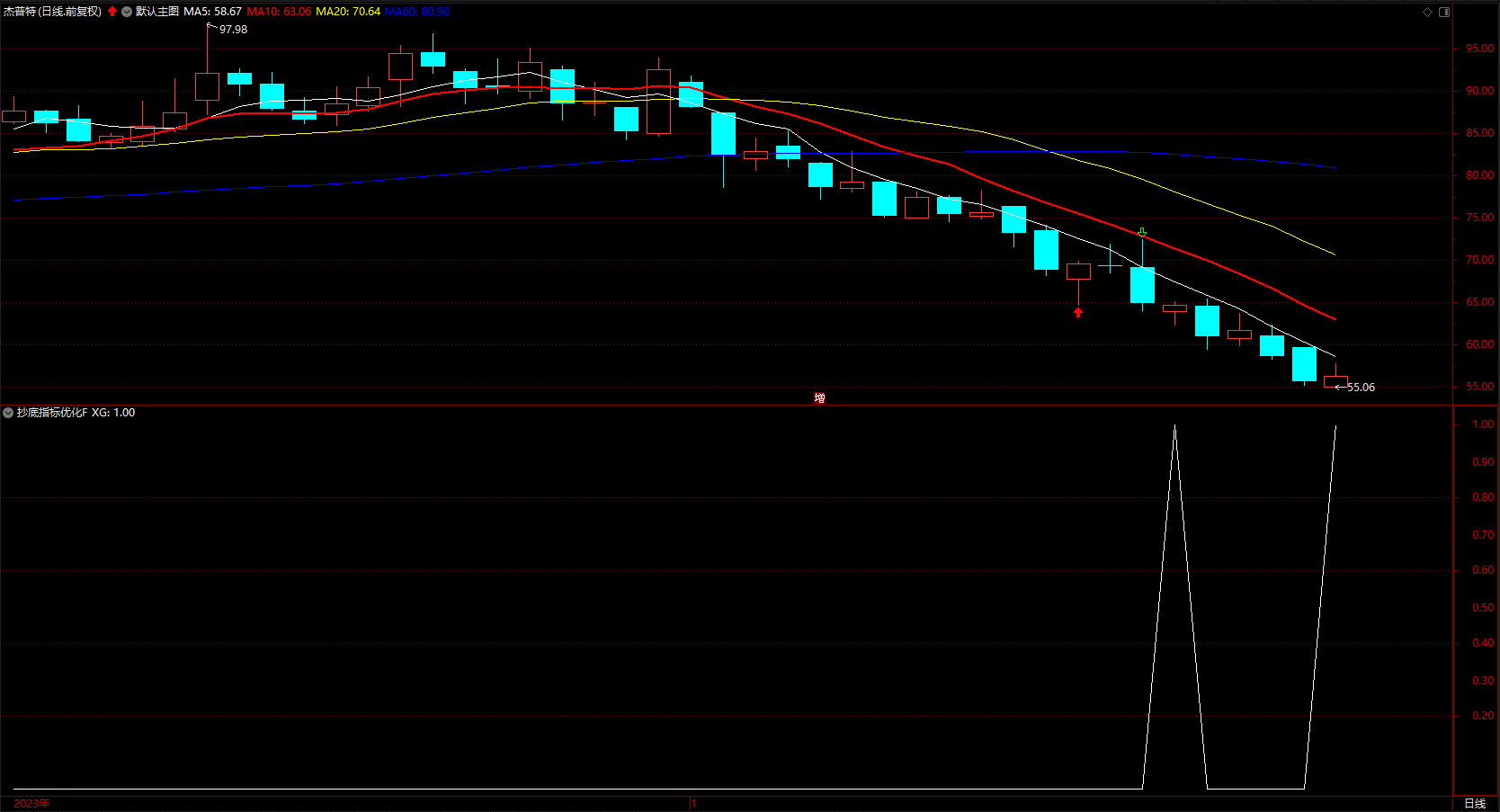The image size is (1500, 812).
Task: Click the month 1 marker on time axis
Action: pyautogui.click(x=694, y=803)
